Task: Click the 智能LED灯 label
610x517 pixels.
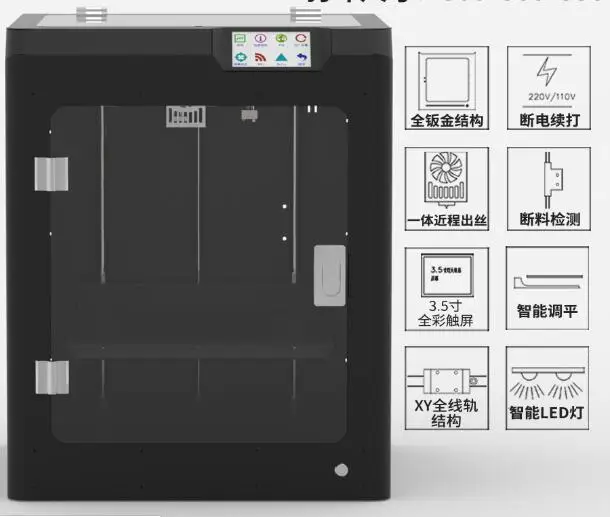Action: click(547, 412)
